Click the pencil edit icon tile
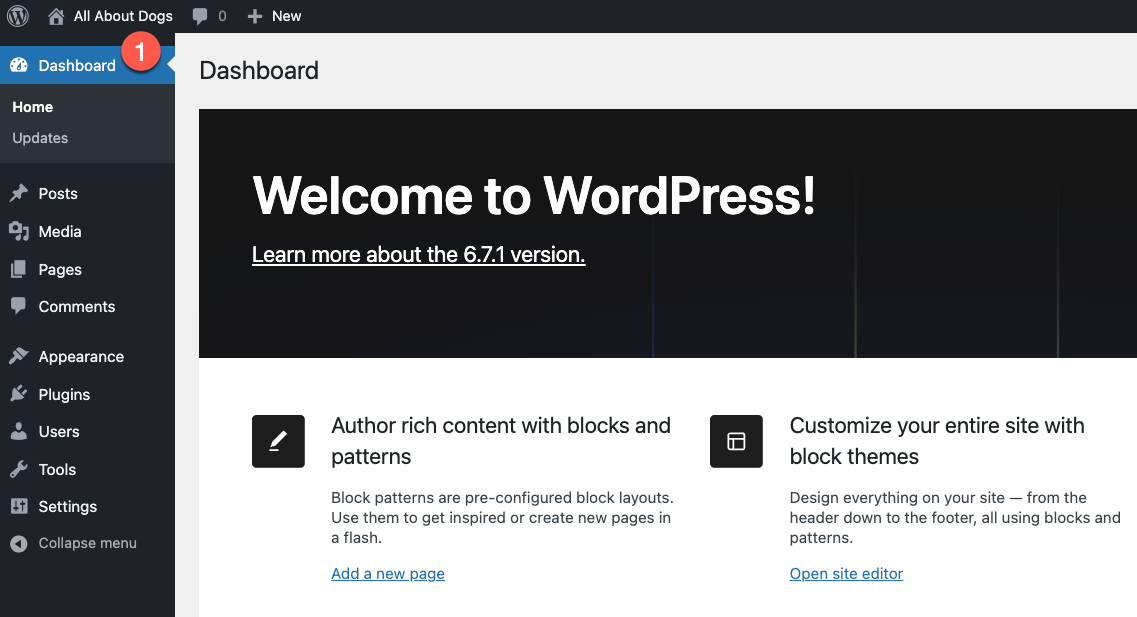1137x617 pixels. click(278, 442)
